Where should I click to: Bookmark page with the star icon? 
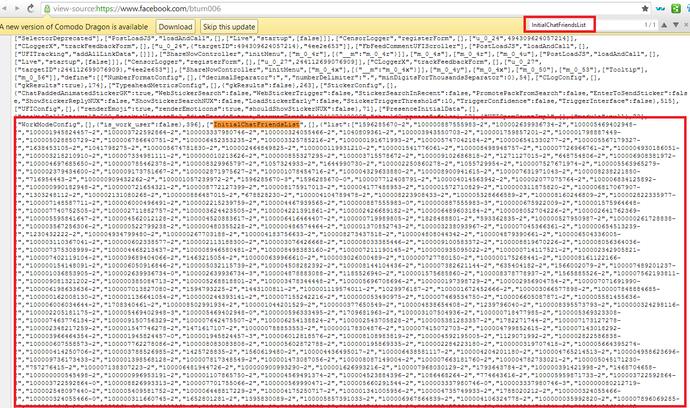coord(645,8)
